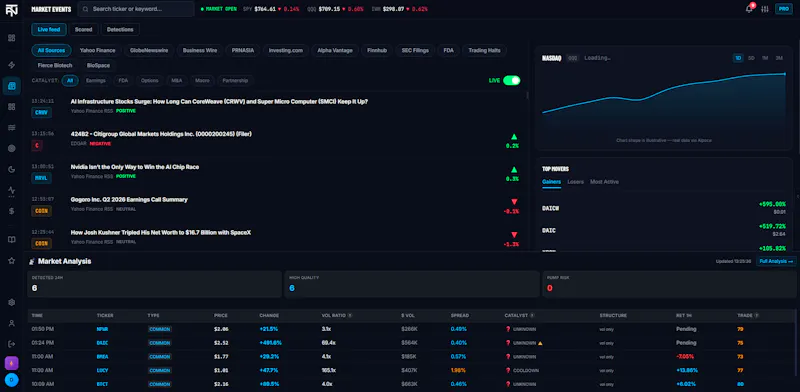This screenshot has height=392, width=800.
Task: Open the user profile sidebar icon
Action: coord(11,323)
